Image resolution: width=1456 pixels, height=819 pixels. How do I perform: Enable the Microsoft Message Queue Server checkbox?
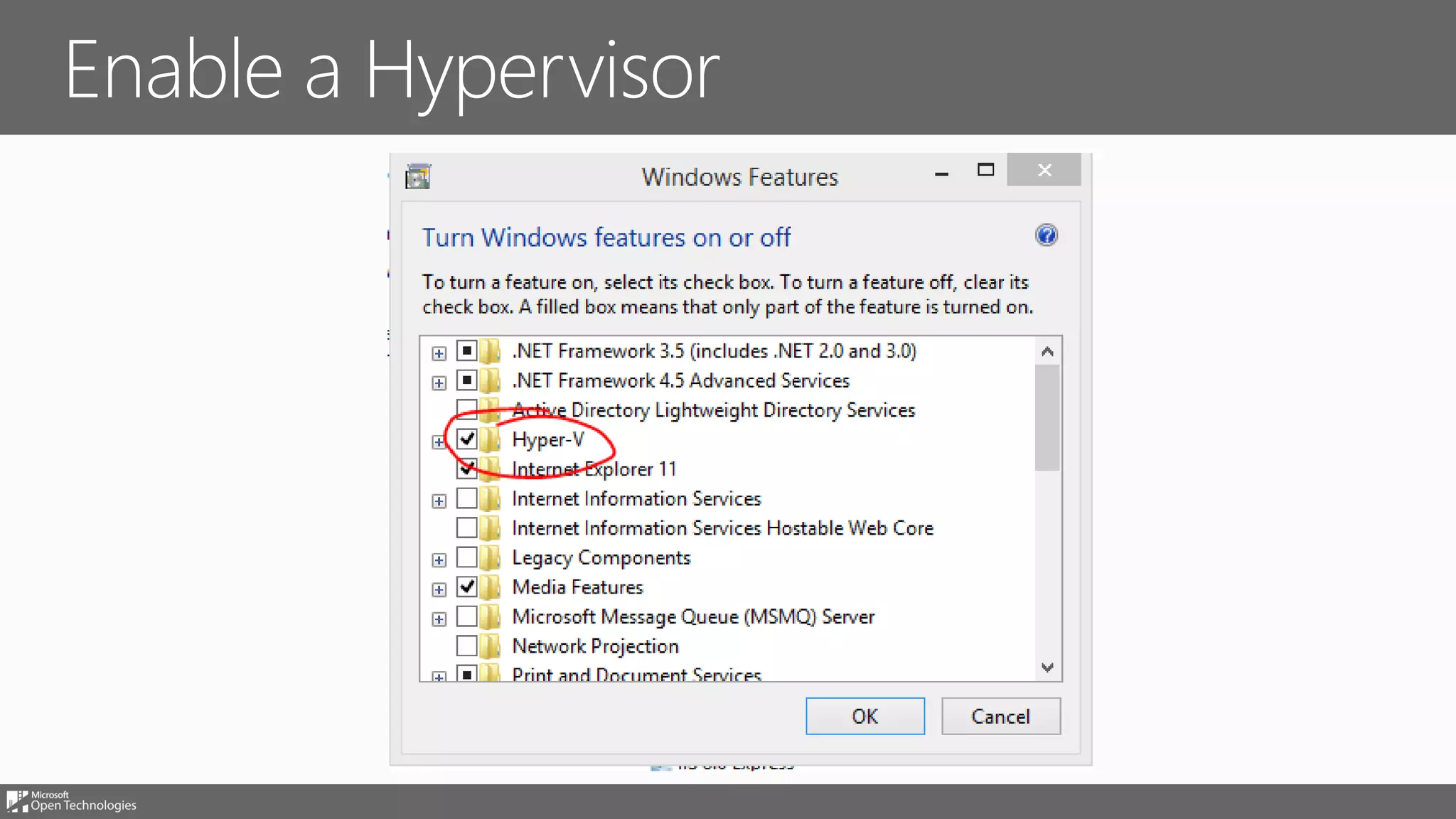pyautogui.click(x=466, y=616)
